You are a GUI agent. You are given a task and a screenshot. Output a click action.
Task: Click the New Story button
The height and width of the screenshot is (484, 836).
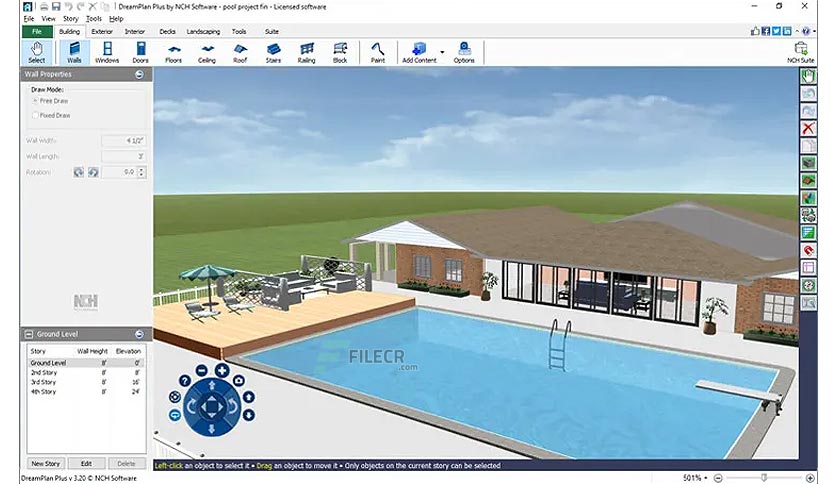[x=46, y=463]
